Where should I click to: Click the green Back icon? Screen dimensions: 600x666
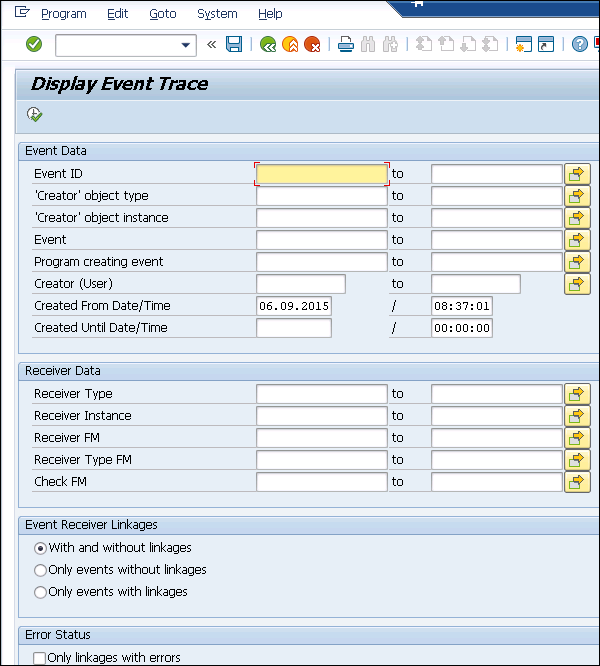click(x=268, y=44)
